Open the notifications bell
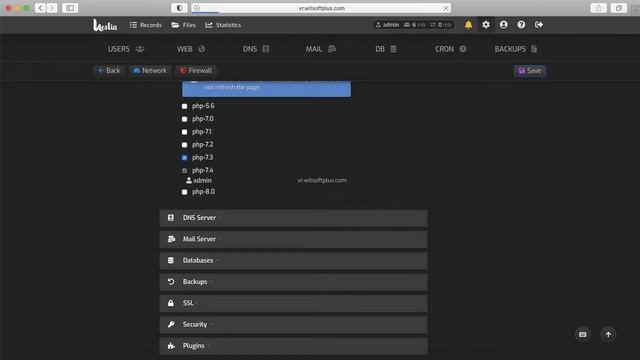 pos(468,25)
